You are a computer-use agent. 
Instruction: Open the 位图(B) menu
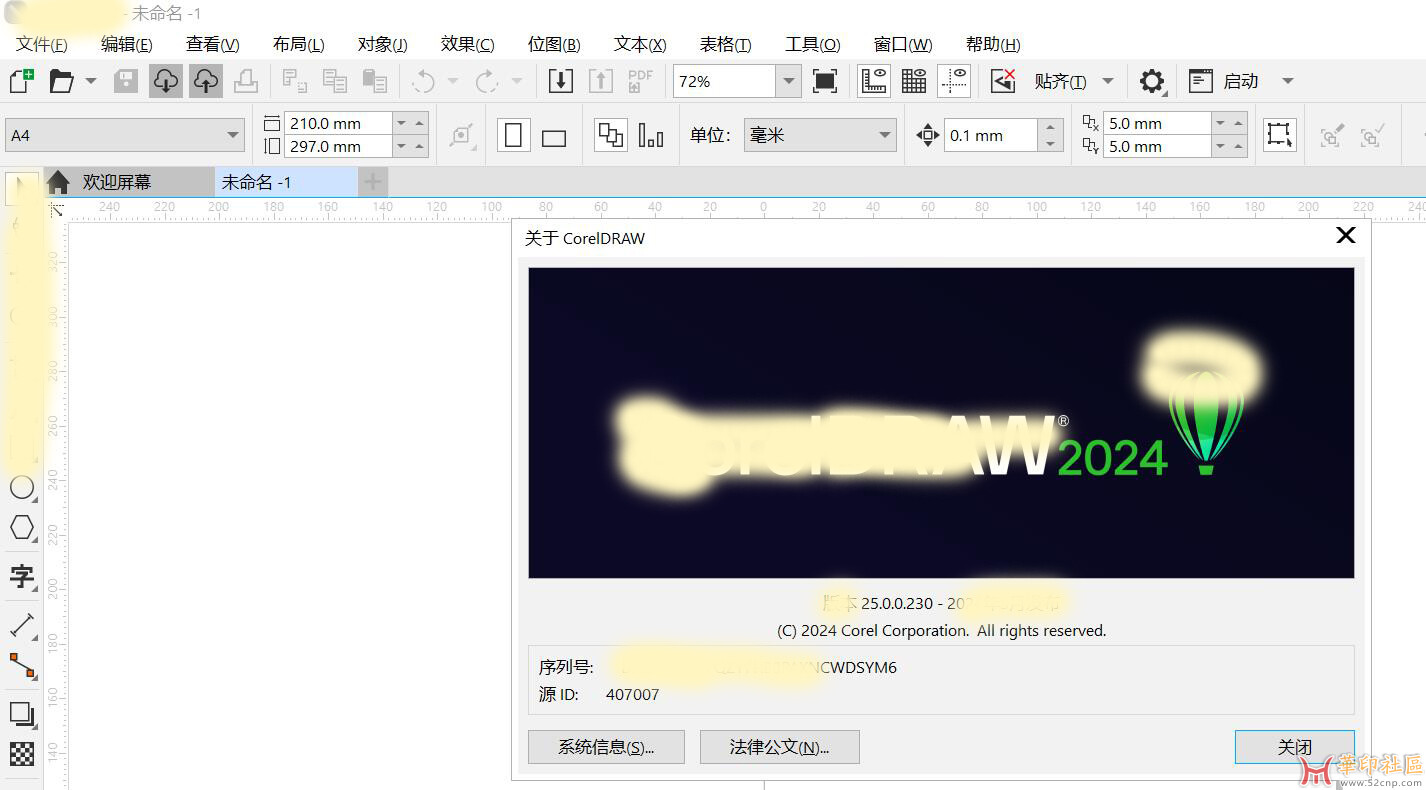pyautogui.click(x=554, y=44)
